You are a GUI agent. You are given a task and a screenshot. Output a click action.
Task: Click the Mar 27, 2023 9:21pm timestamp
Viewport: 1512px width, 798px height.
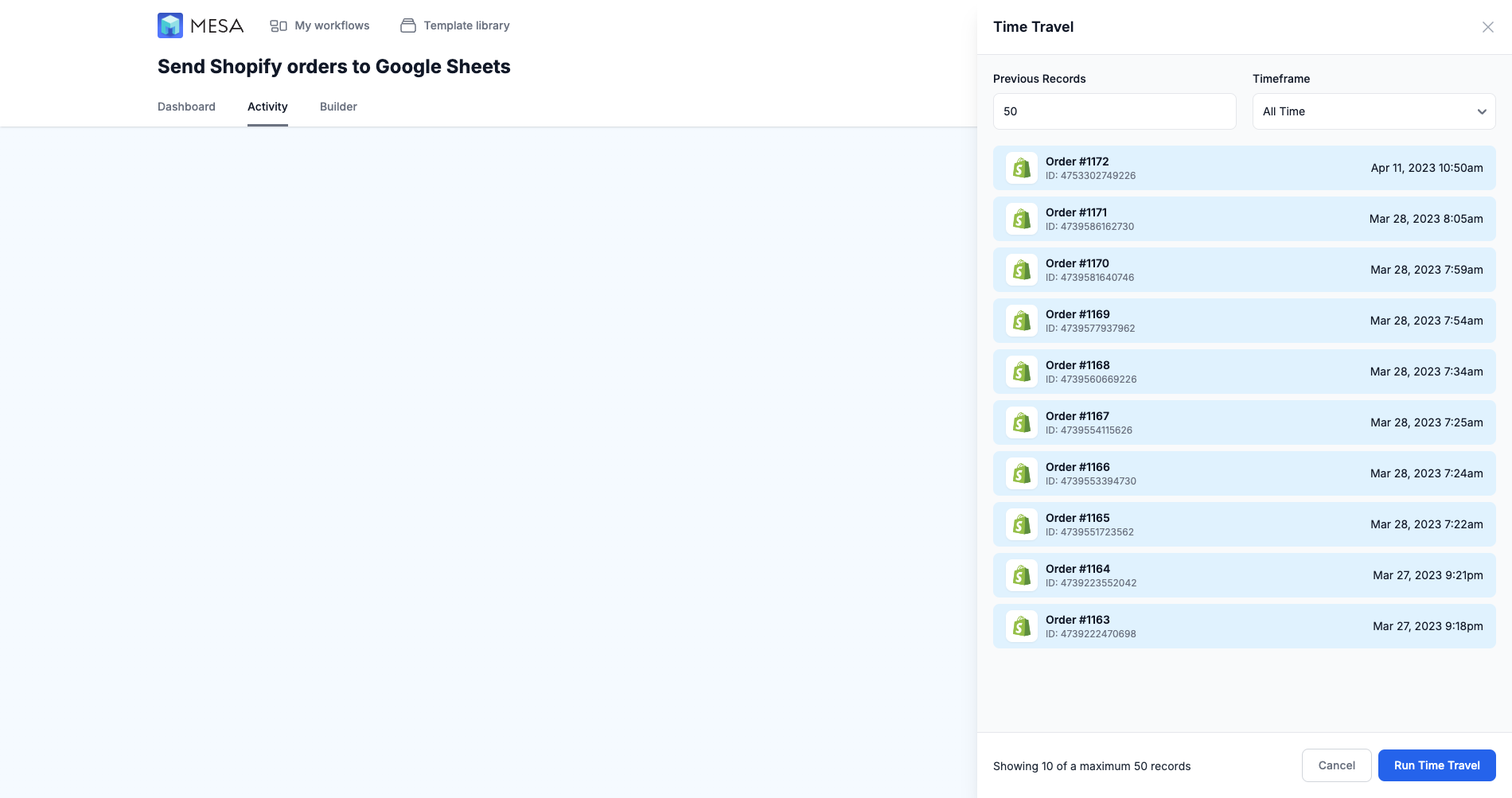(1428, 575)
